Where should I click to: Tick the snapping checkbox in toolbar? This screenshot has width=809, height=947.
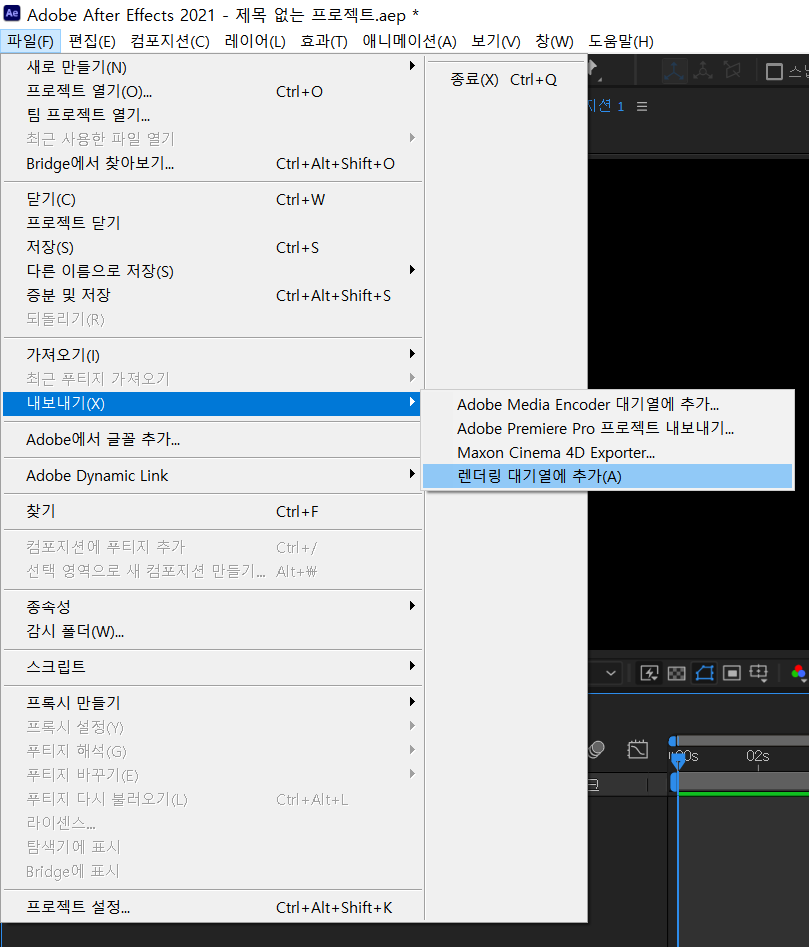tap(774, 71)
